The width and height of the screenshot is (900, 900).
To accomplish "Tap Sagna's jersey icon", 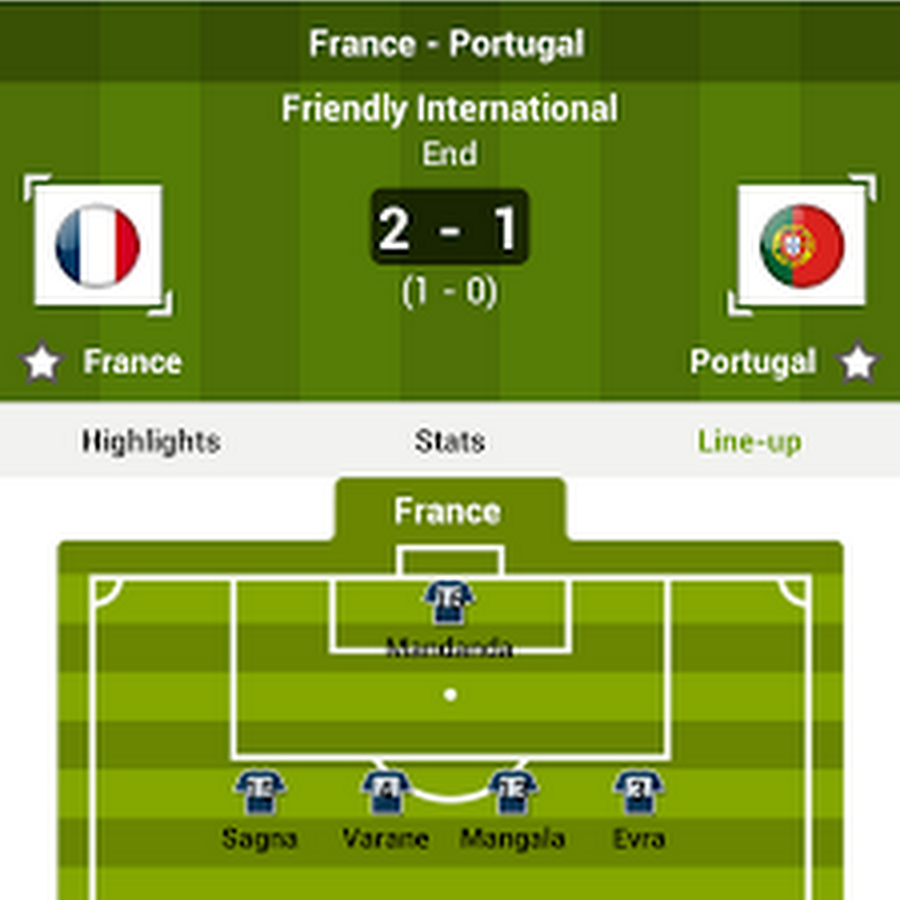I will 260,792.
